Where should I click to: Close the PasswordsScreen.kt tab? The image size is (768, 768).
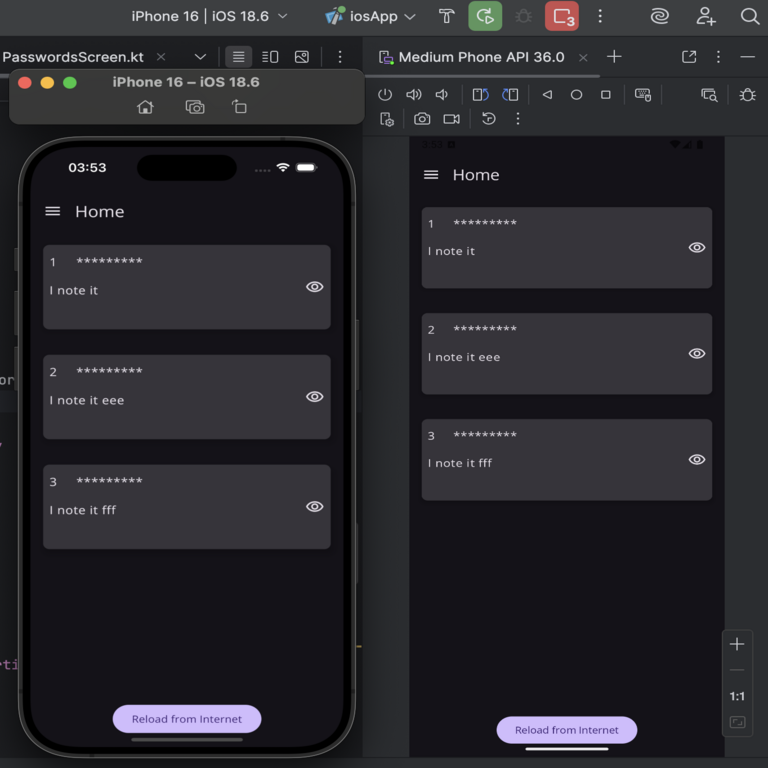[x=161, y=57]
